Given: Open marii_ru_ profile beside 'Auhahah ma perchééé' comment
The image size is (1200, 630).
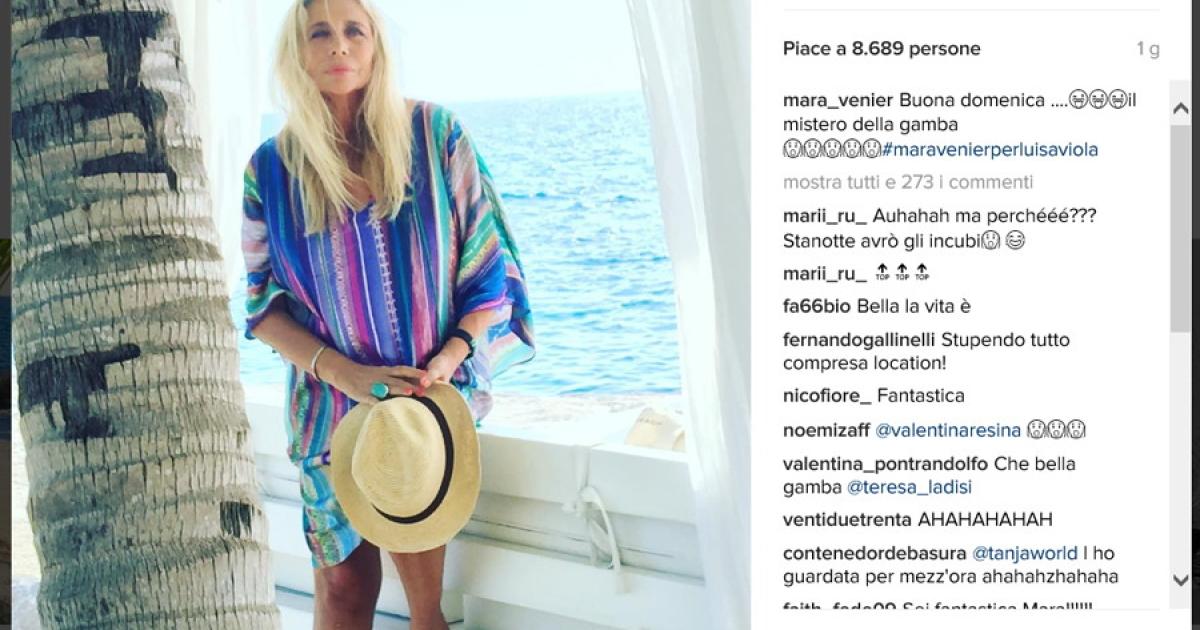Looking at the screenshot, I should click(825, 216).
